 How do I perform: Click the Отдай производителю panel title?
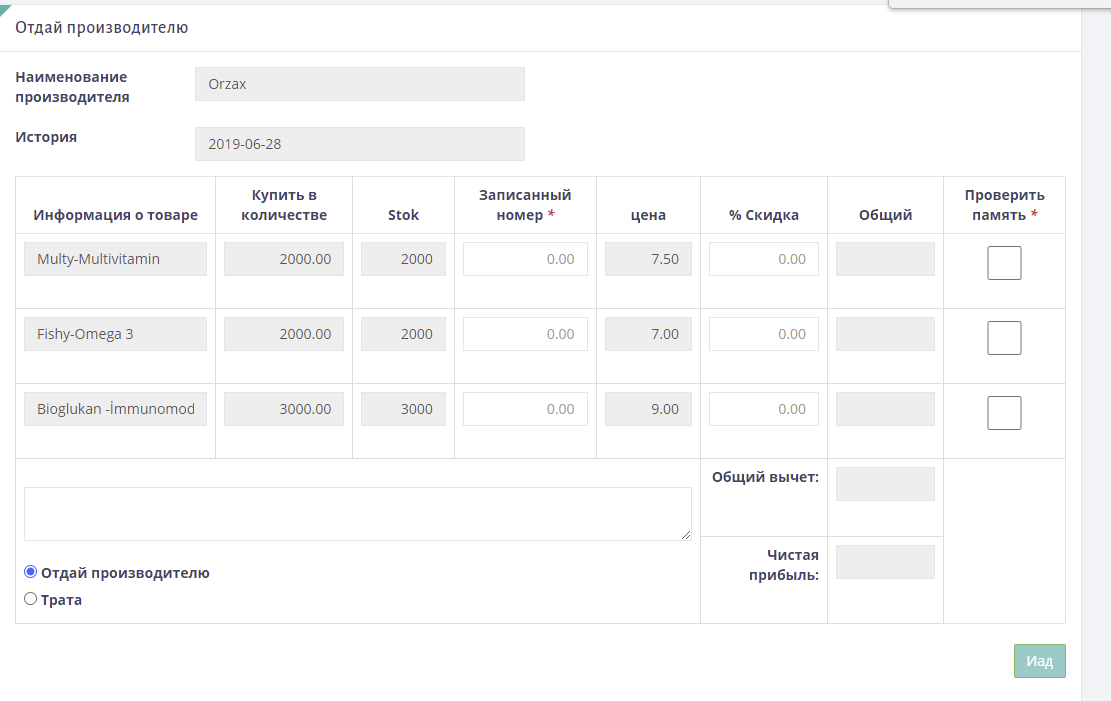coord(102,28)
